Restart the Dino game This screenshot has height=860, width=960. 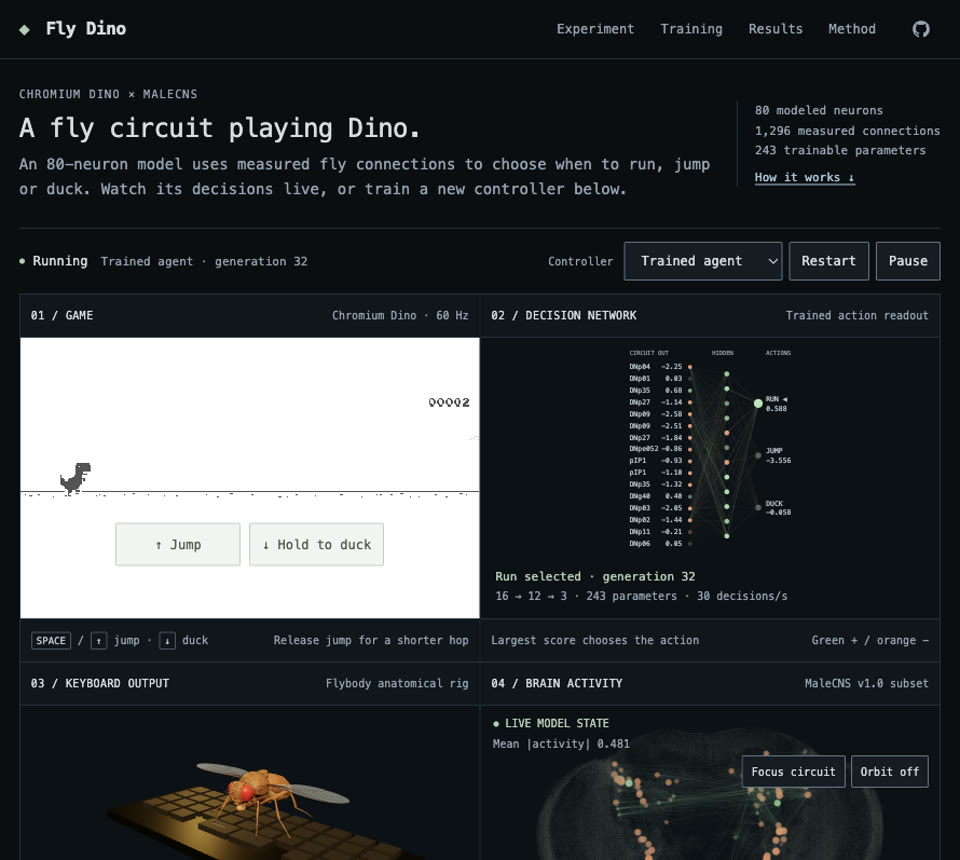(828, 261)
